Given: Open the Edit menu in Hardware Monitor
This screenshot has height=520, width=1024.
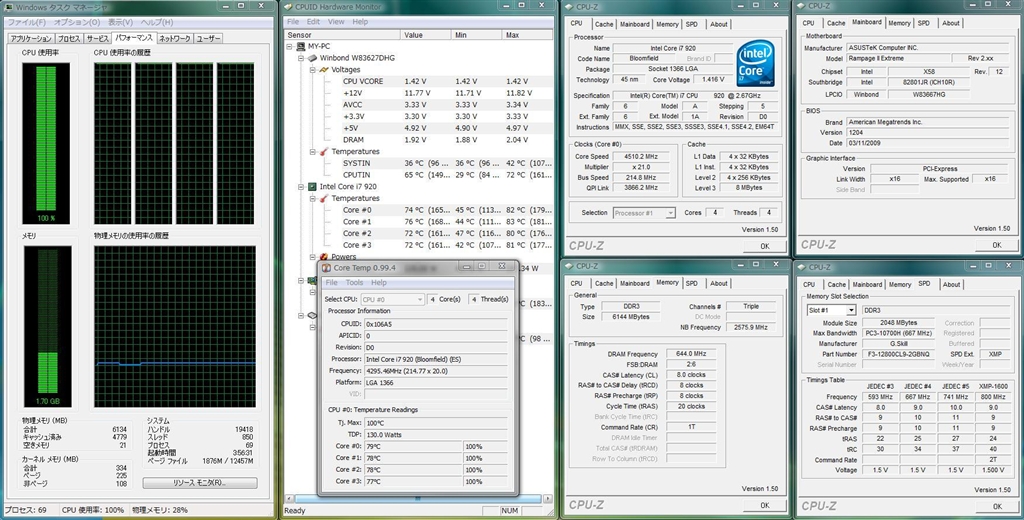Looking at the screenshot, I should 313,22.
